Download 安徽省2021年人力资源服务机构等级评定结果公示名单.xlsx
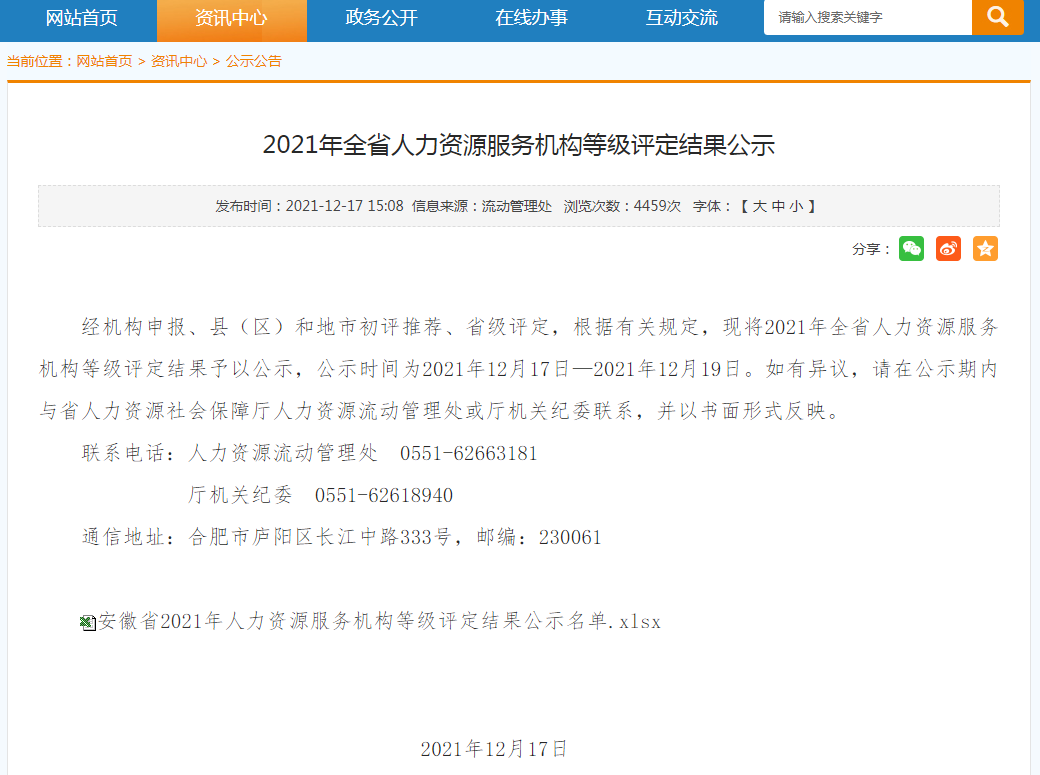Image resolution: width=1040 pixels, height=775 pixels. coord(380,622)
